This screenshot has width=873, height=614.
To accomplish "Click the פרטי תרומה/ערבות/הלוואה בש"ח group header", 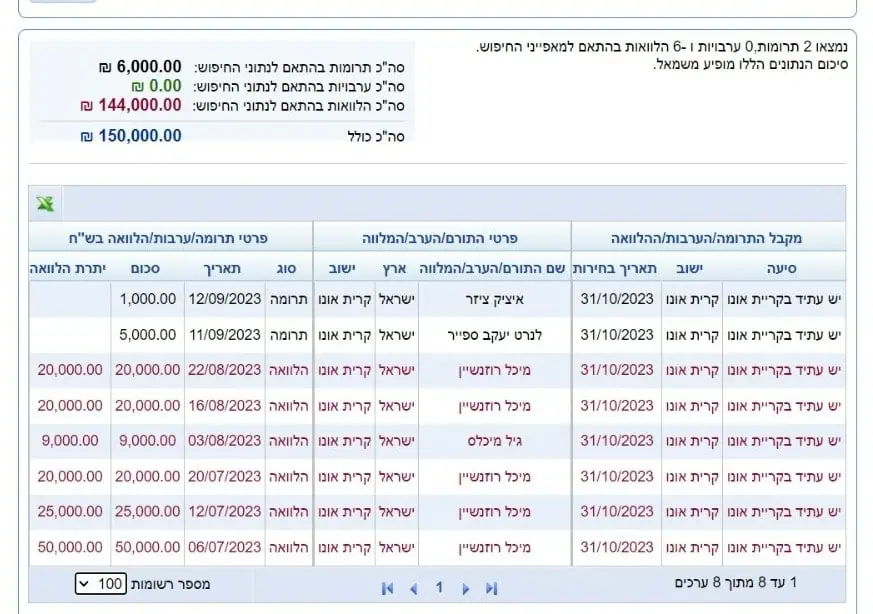I will point(169,238).
